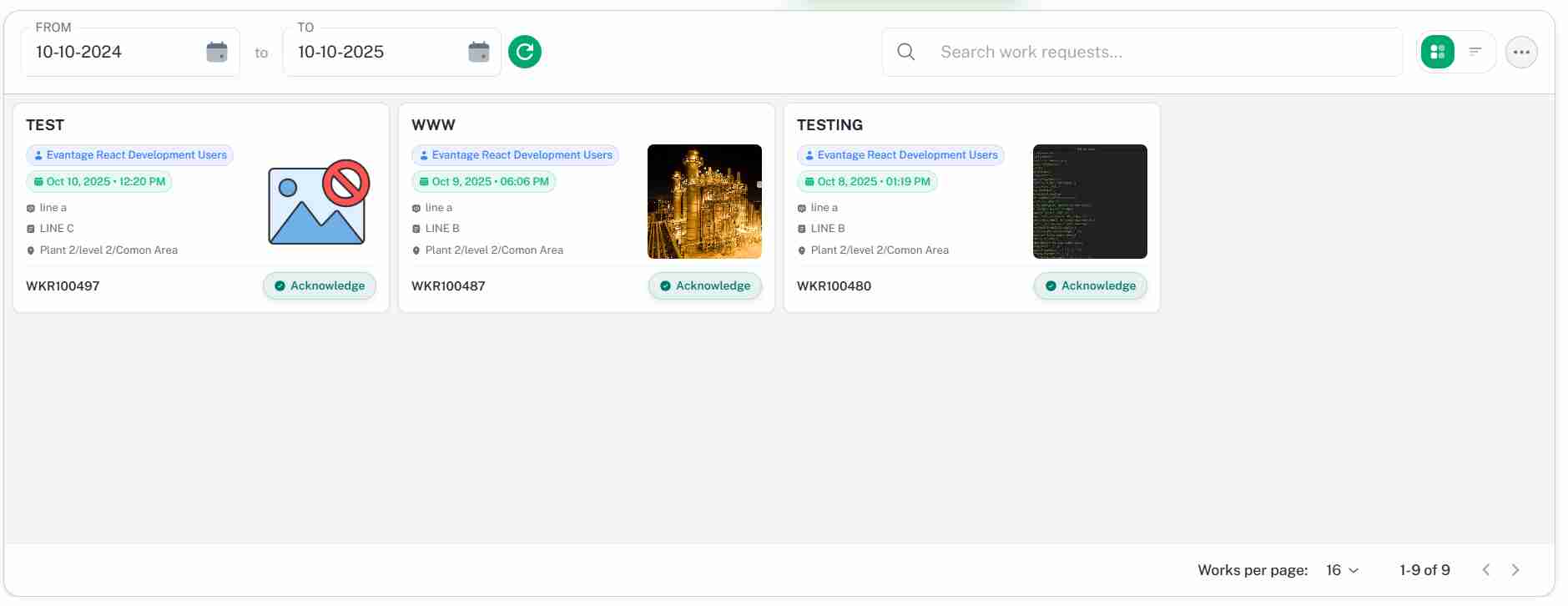This screenshot has width=1568, height=606.
Task: Acknowledge work request WKR100480
Action: click(1091, 285)
